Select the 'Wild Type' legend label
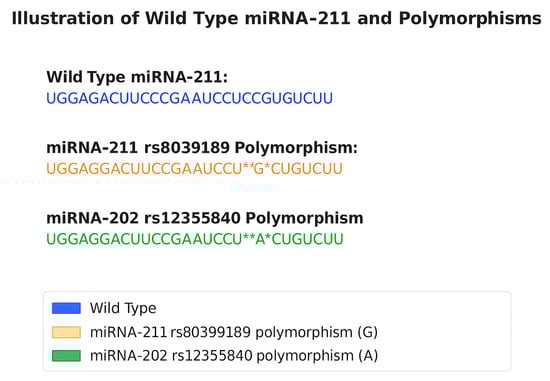Viewport: 550px width, 381px height. (123, 308)
